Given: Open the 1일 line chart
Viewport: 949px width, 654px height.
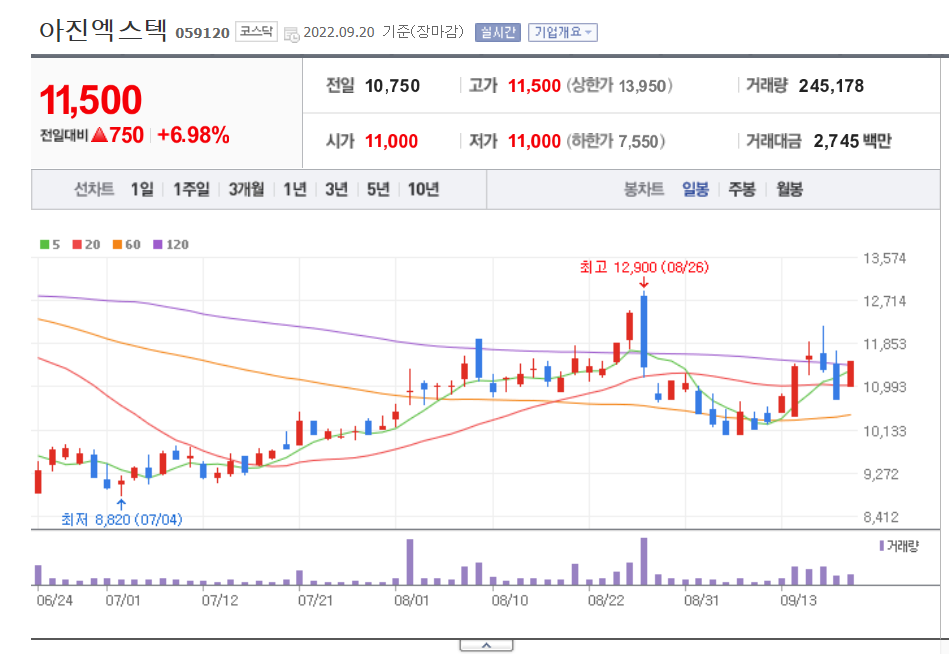Looking at the screenshot, I should [142, 189].
